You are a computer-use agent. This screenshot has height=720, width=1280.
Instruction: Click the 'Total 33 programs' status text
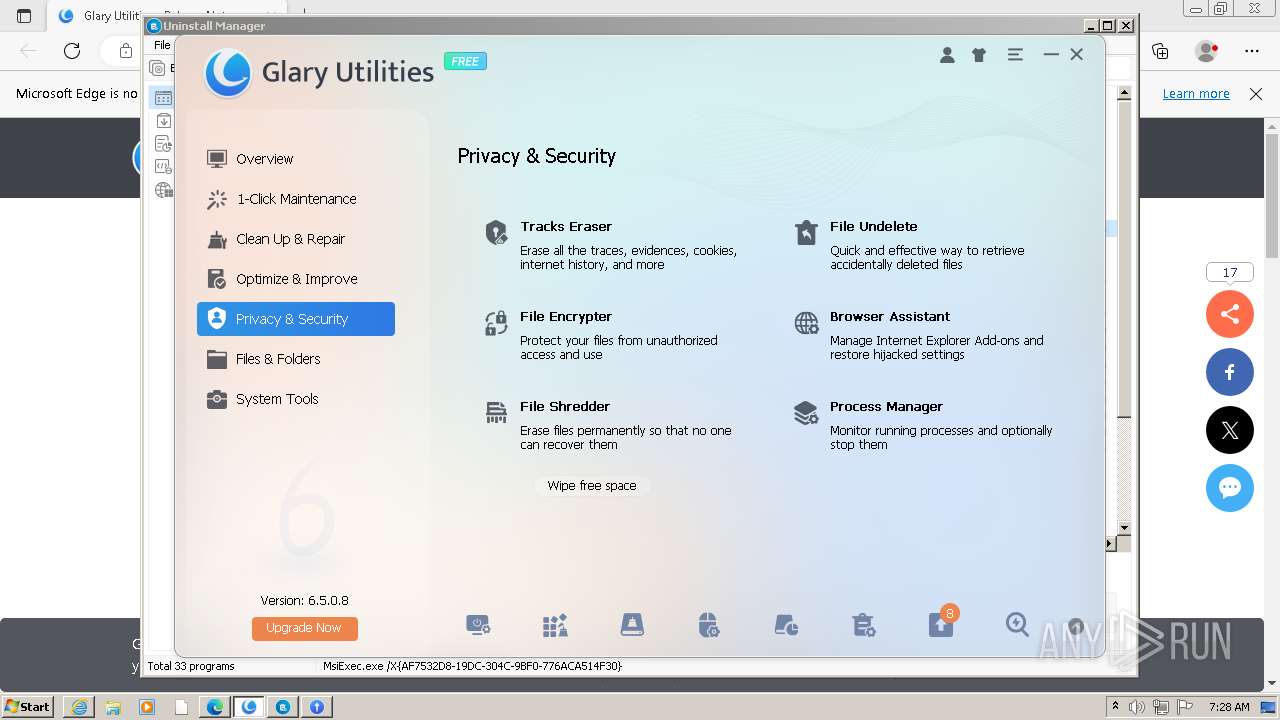(x=191, y=666)
